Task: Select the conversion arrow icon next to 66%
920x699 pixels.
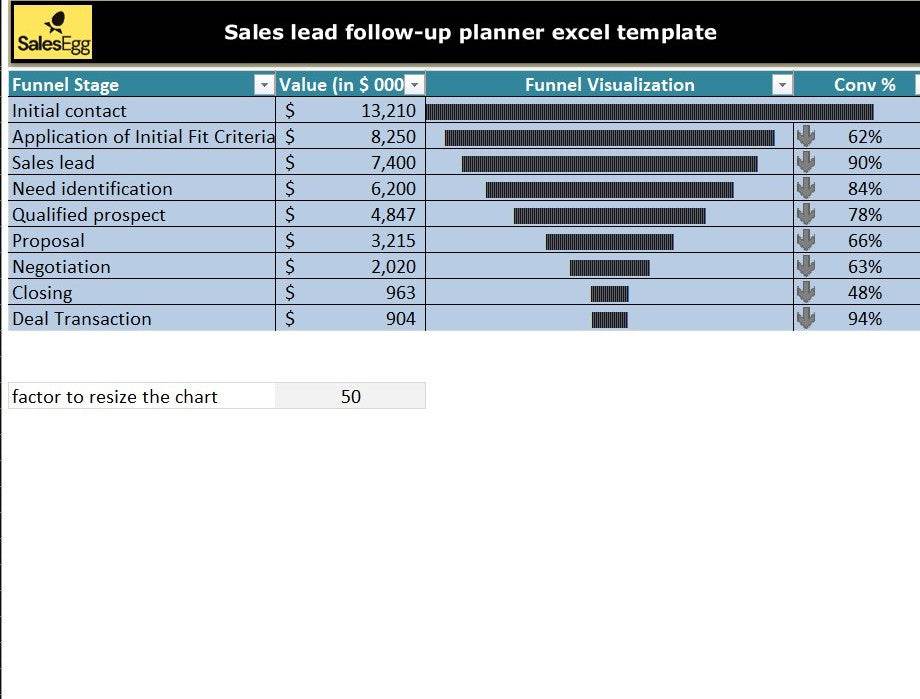Action: pos(805,241)
